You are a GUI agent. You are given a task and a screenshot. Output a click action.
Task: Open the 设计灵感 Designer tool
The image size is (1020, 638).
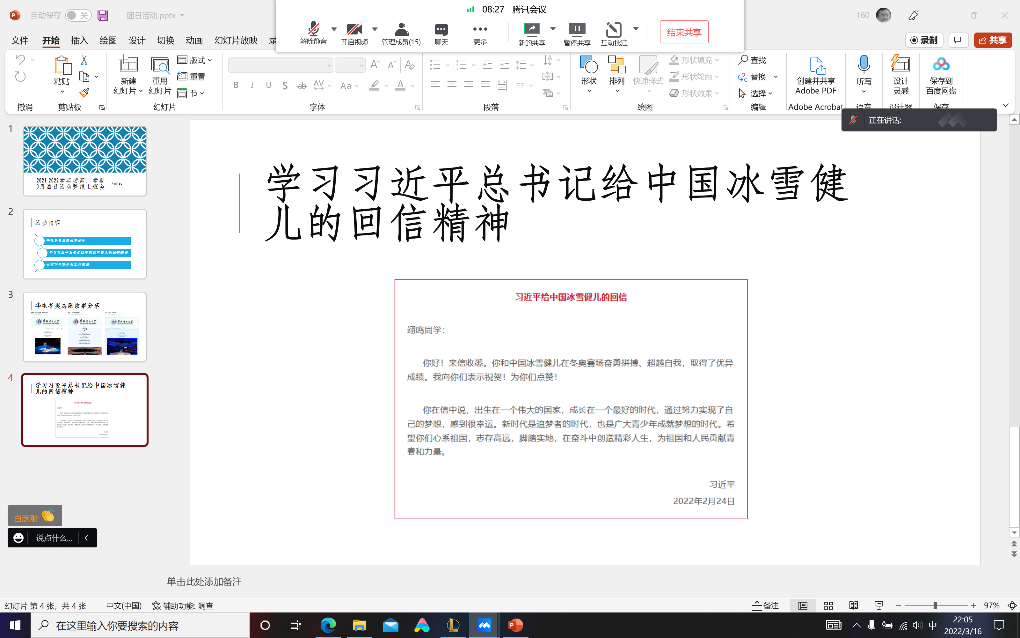tap(899, 68)
